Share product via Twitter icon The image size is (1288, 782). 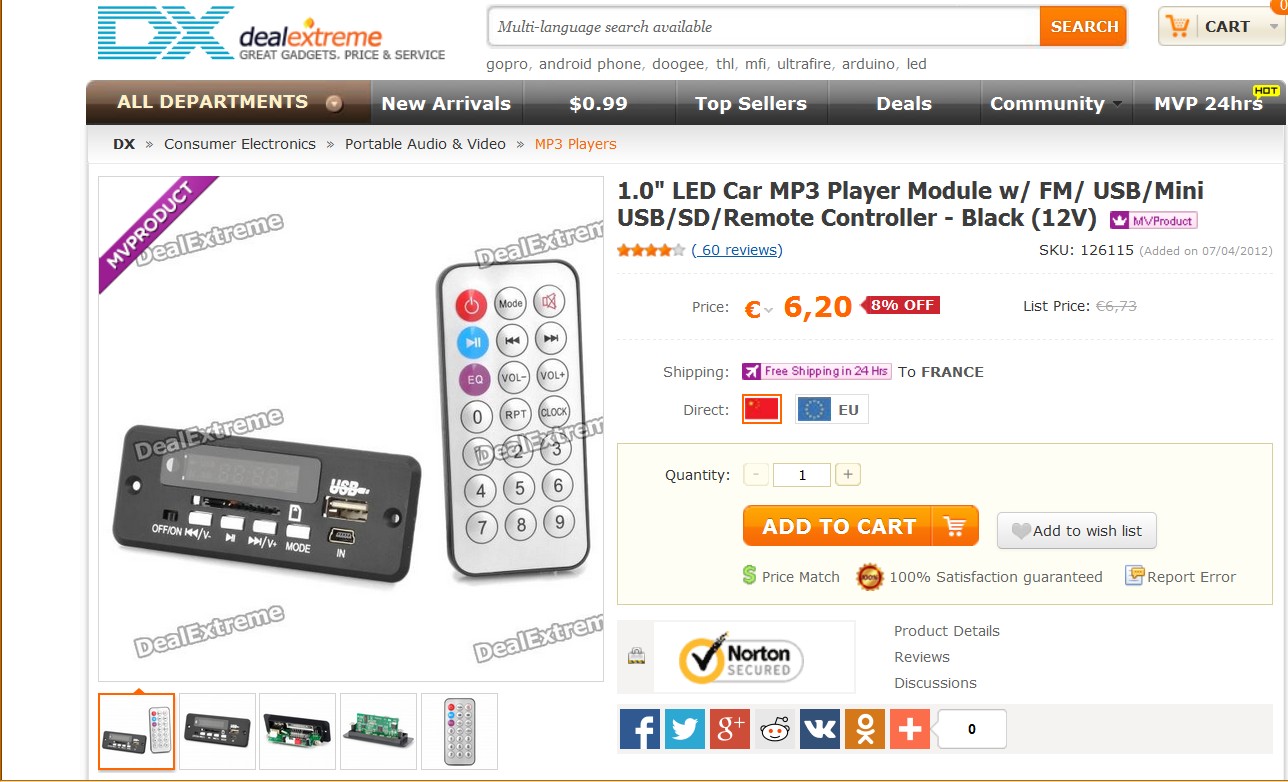685,729
